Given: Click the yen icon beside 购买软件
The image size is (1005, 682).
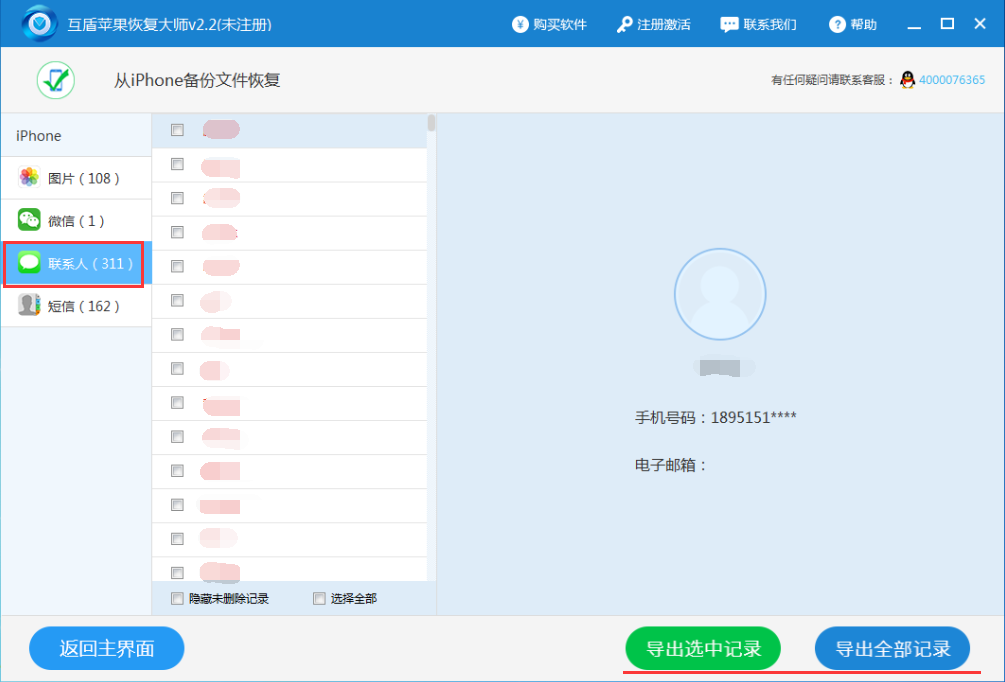Looking at the screenshot, I should click(x=520, y=24).
